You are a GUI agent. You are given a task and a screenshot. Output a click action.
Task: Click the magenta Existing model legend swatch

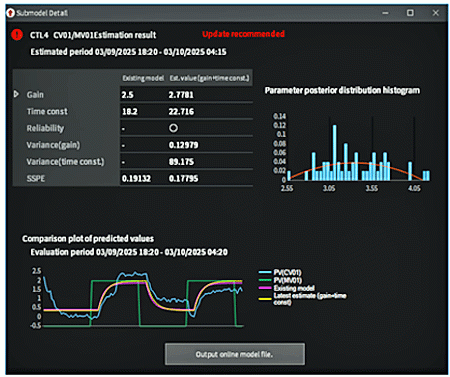click(265, 288)
